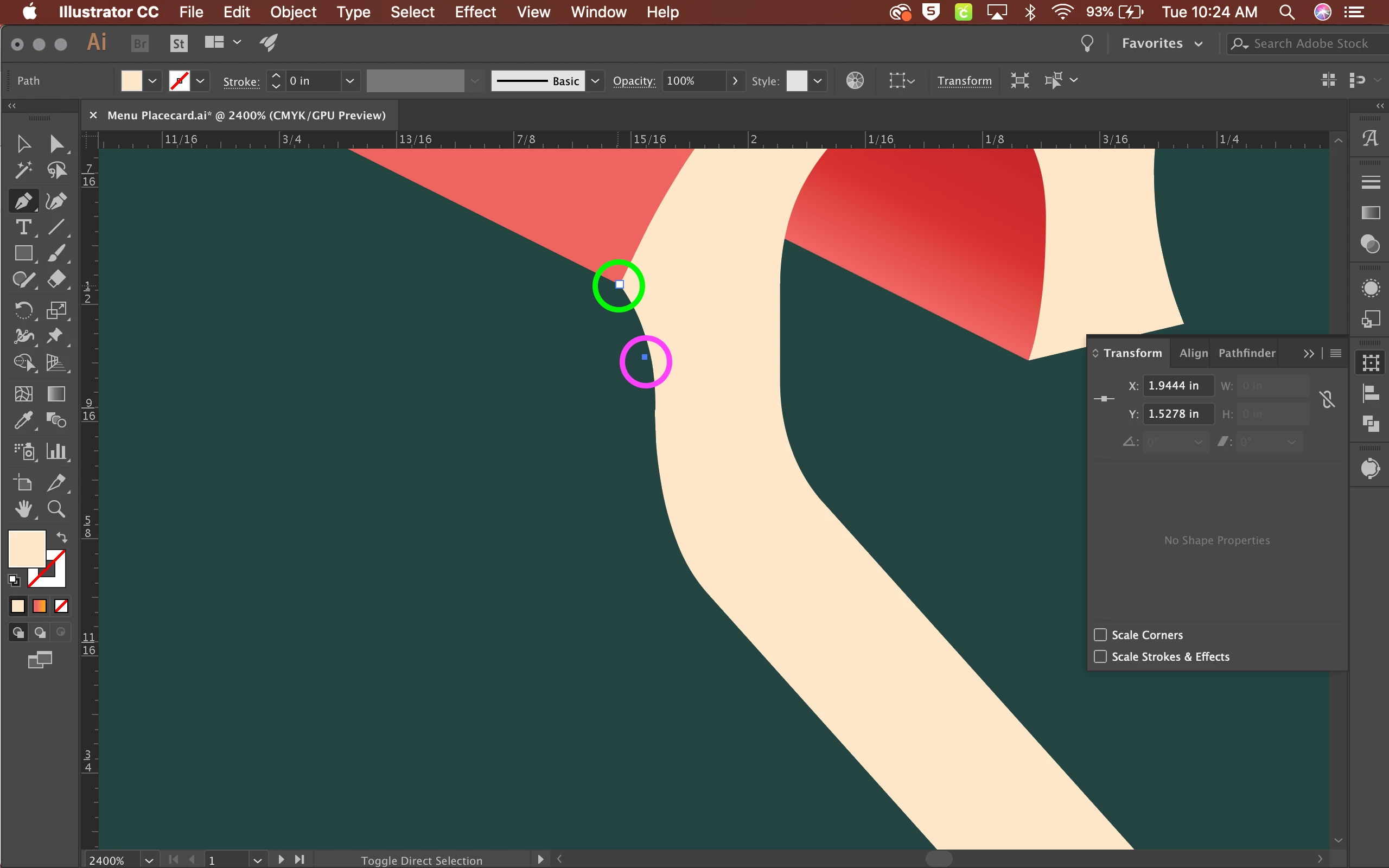Activate the Zoom tool
The image size is (1389, 868).
[x=56, y=509]
